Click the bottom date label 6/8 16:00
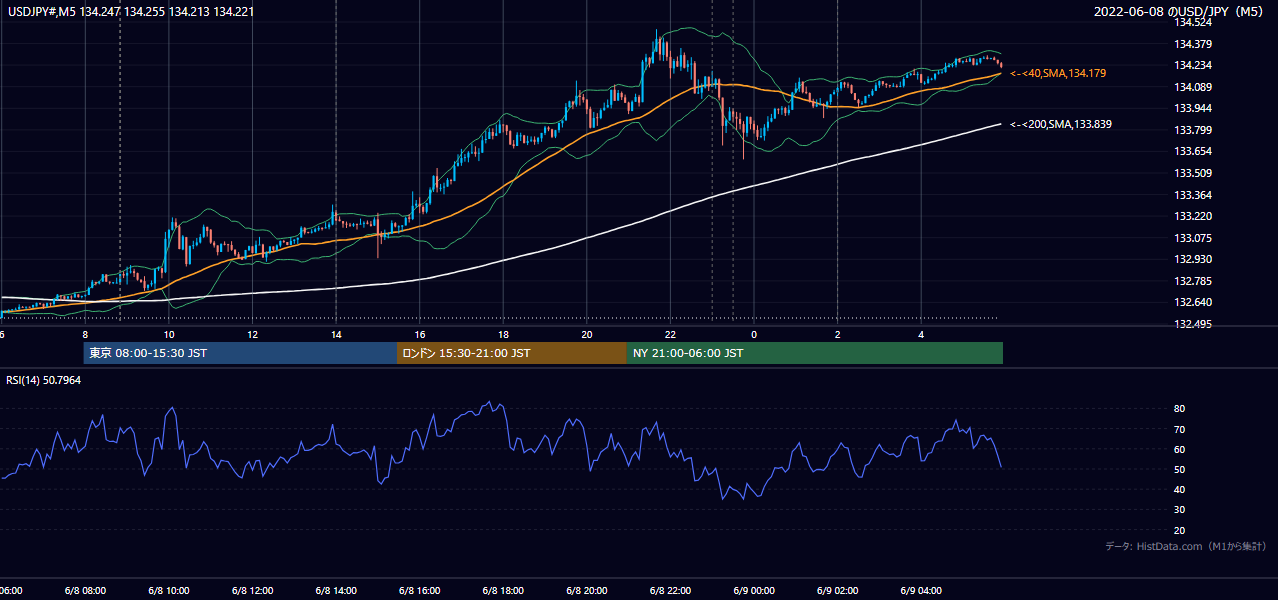 pos(419,591)
